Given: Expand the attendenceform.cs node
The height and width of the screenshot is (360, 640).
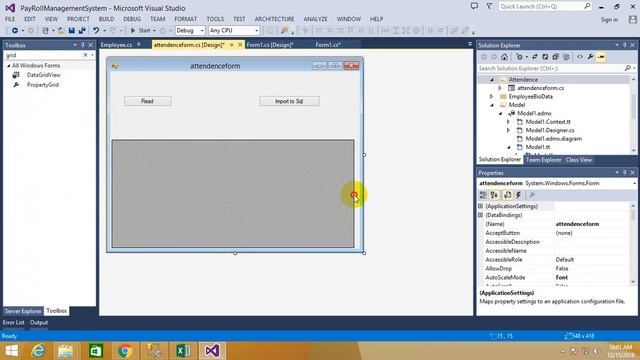Looking at the screenshot, I should pyautogui.click(x=500, y=88).
